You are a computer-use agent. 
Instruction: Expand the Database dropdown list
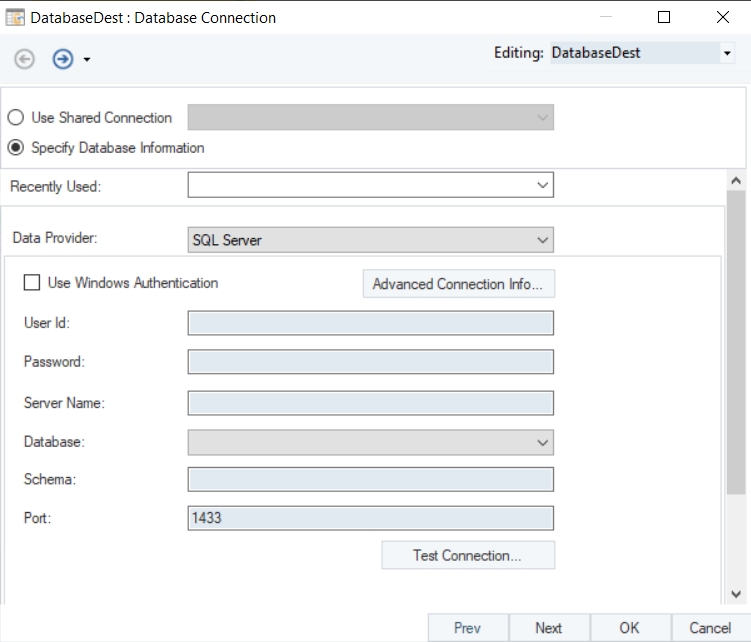(x=542, y=442)
